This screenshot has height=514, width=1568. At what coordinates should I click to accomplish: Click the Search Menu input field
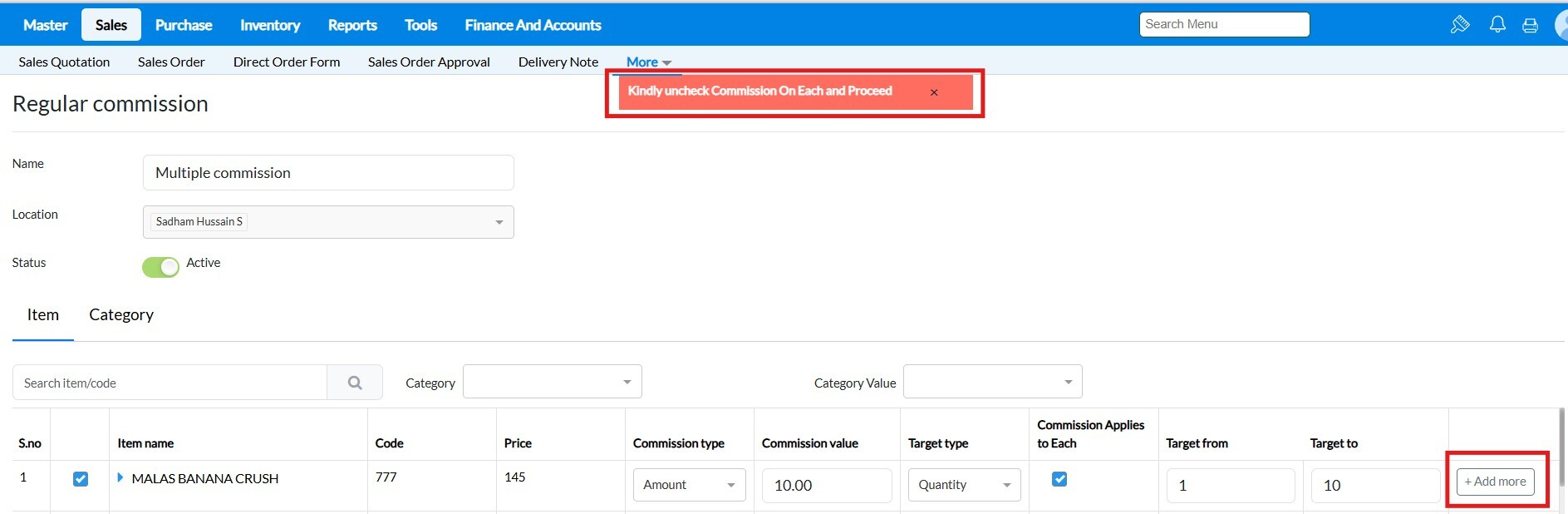click(x=1224, y=25)
